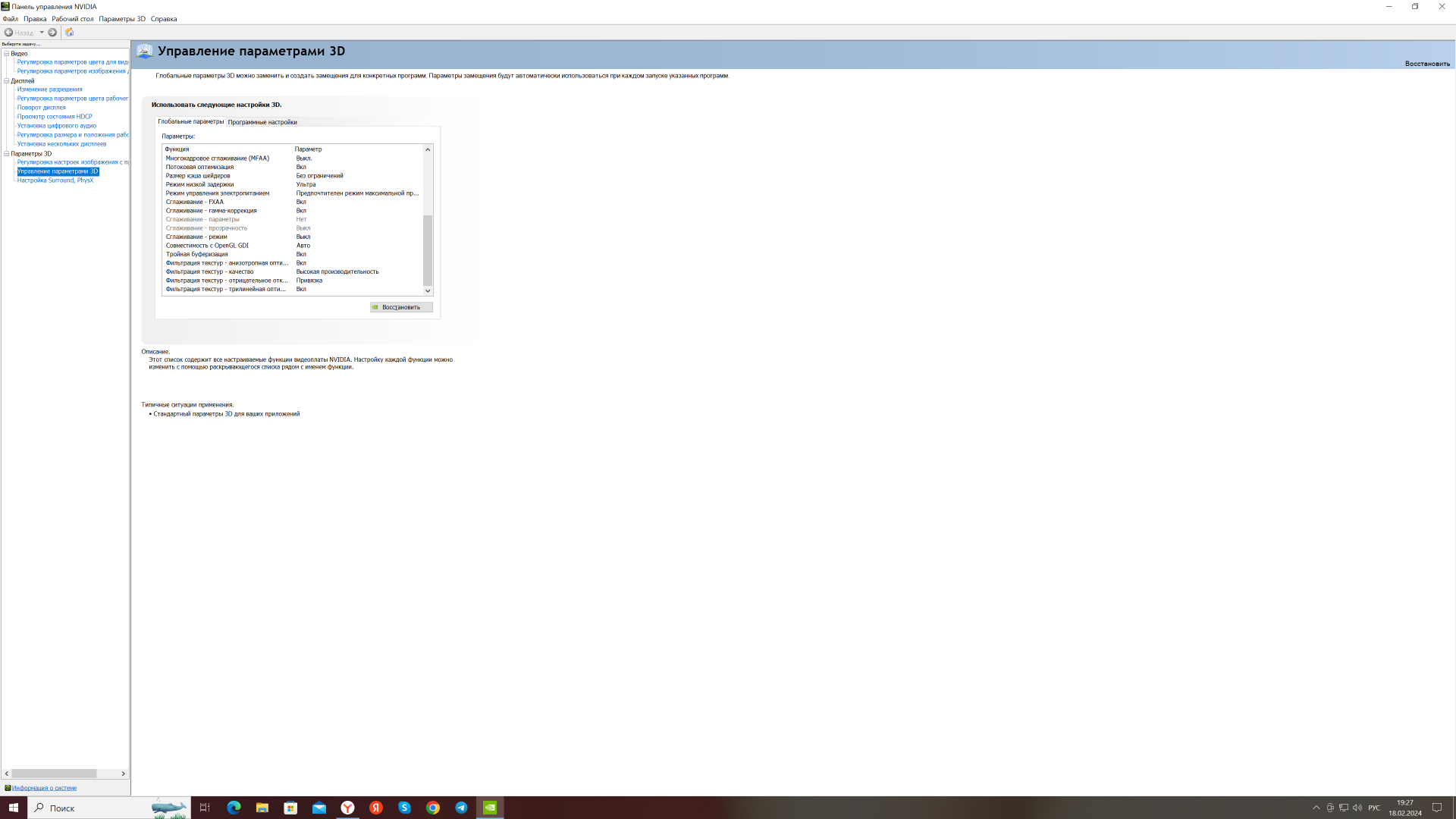Click the Back arrow icon labeled Назад
The height and width of the screenshot is (819, 1456).
pyautogui.click(x=9, y=32)
